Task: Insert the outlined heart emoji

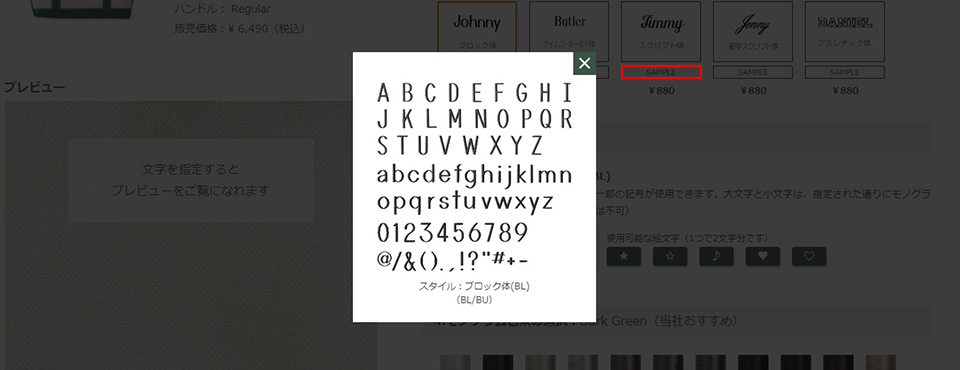Action: (809, 257)
